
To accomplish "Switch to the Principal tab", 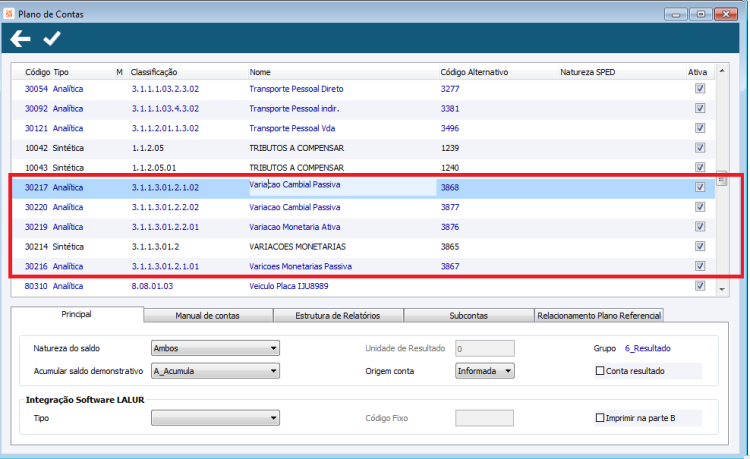I will (77, 314).
